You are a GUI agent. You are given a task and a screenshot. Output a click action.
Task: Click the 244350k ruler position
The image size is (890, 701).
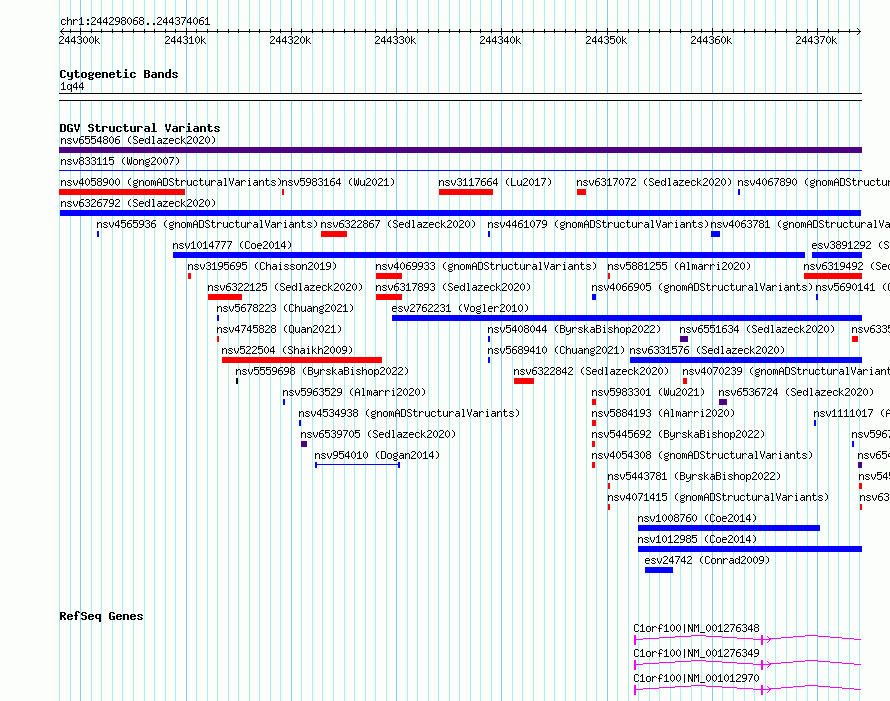click(x=606, y=40)
